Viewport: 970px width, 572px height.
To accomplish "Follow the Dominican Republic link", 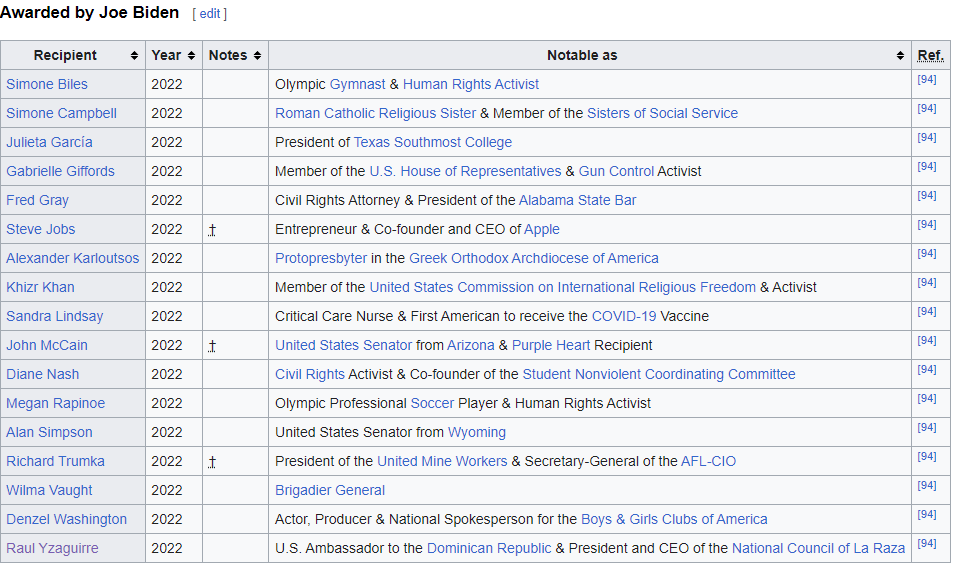I will 489,549.
